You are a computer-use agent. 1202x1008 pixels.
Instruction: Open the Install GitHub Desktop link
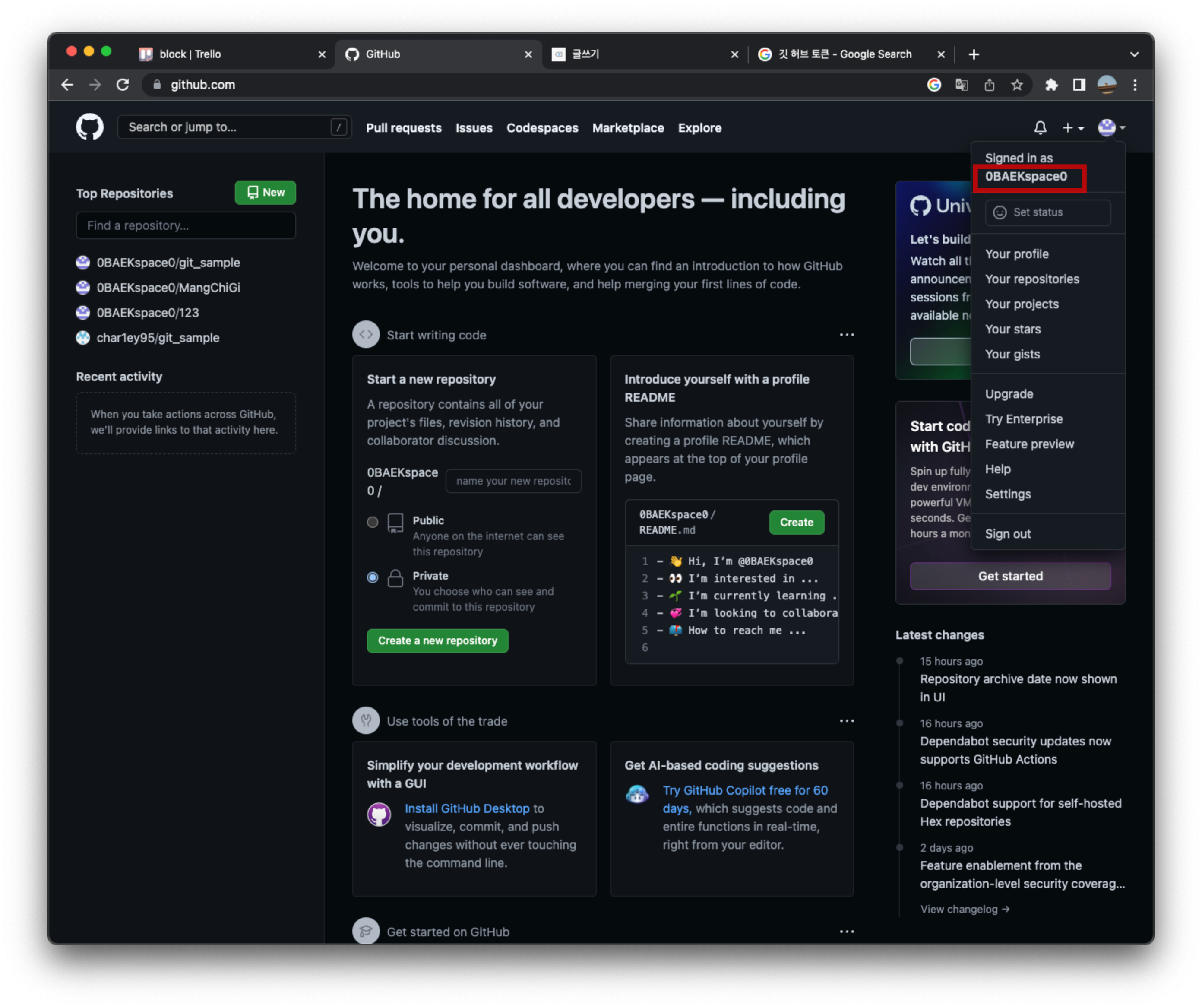pos(466,808)
